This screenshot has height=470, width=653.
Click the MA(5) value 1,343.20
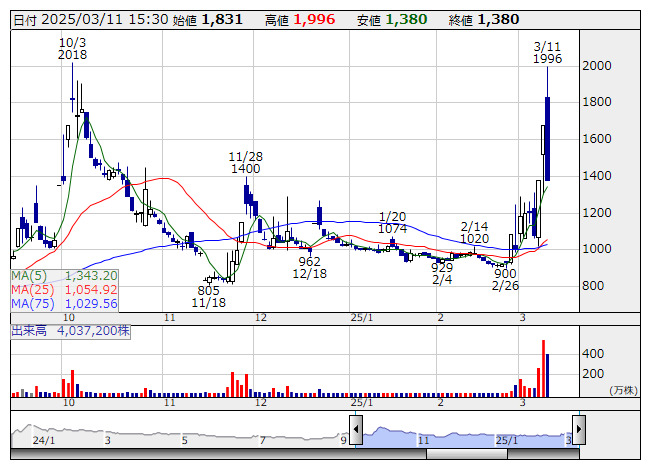pyautogui.click(x=91, y=276)
